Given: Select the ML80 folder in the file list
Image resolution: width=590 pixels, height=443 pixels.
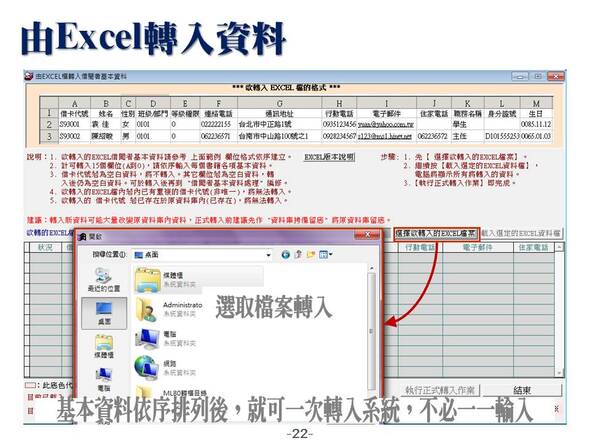Looking at the screenshot, I should [x=171, y=392].
